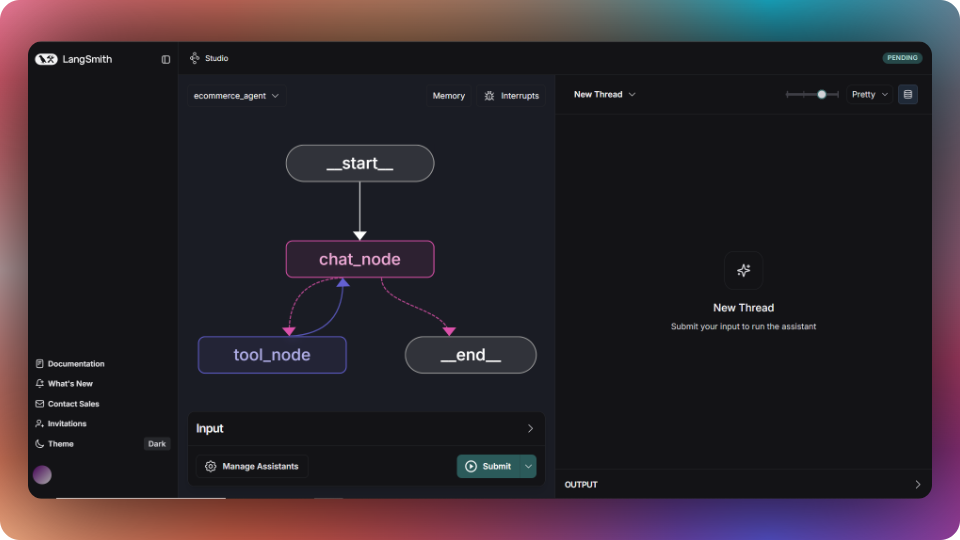Screen dimensions: 960x540
Task: Open the What's New link
Action: pyautogui.click(x=70, y=384)
